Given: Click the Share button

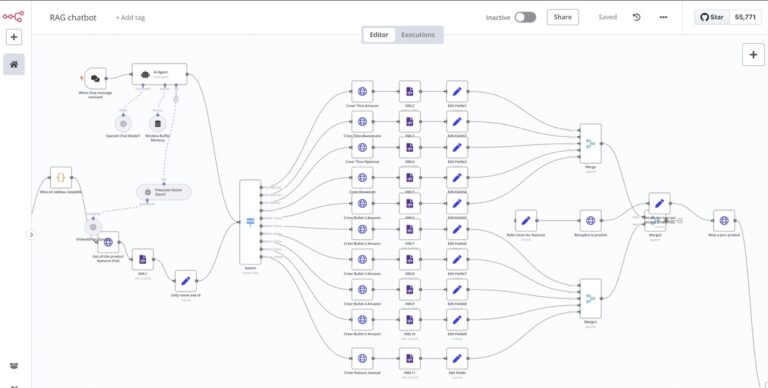Looking at the screenshot, I should tap(562, 17).
